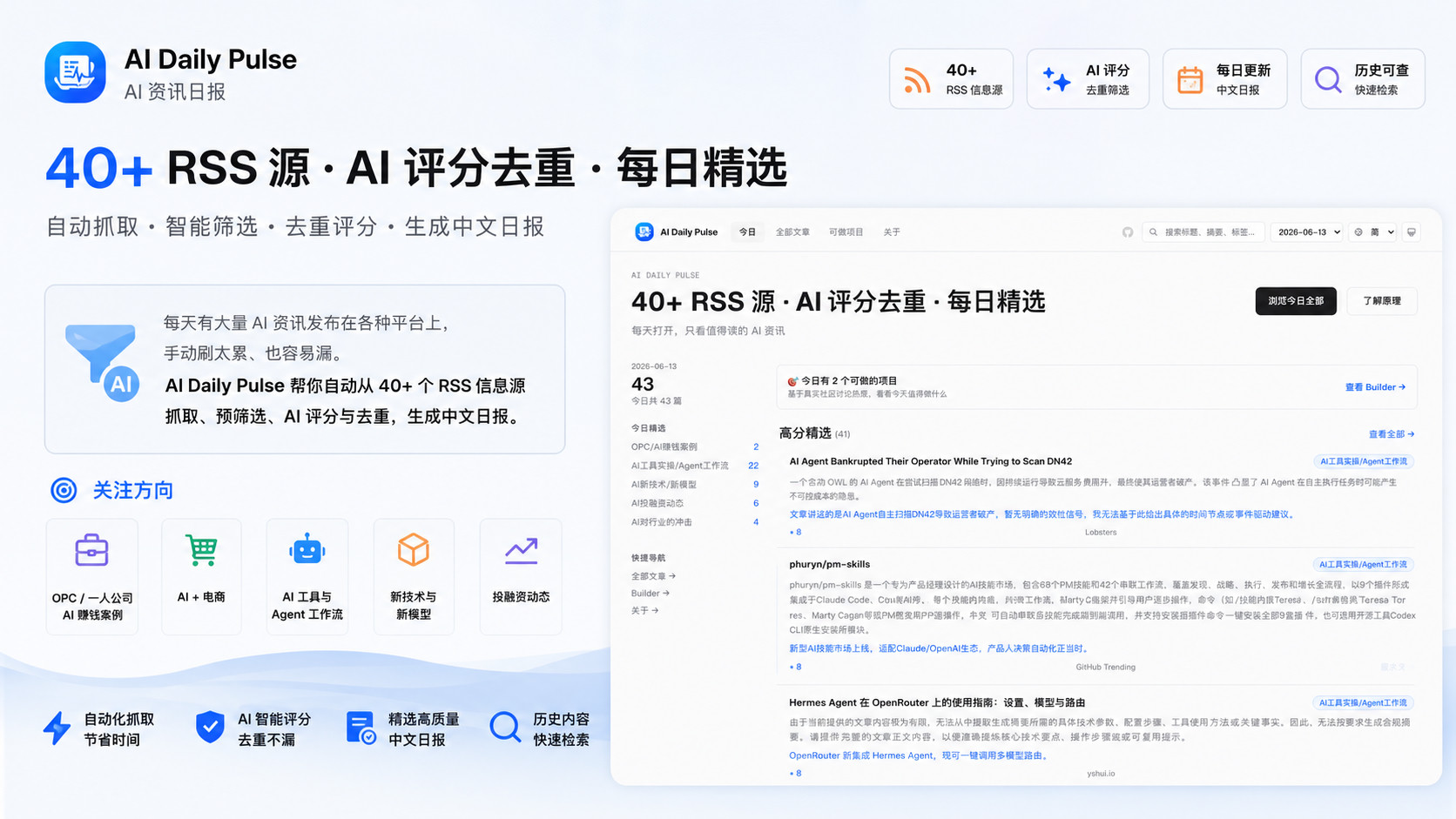Open the 关于 tab in navbar
Image resolution: width=1456 pixels, height=819 pixels.
892,232
